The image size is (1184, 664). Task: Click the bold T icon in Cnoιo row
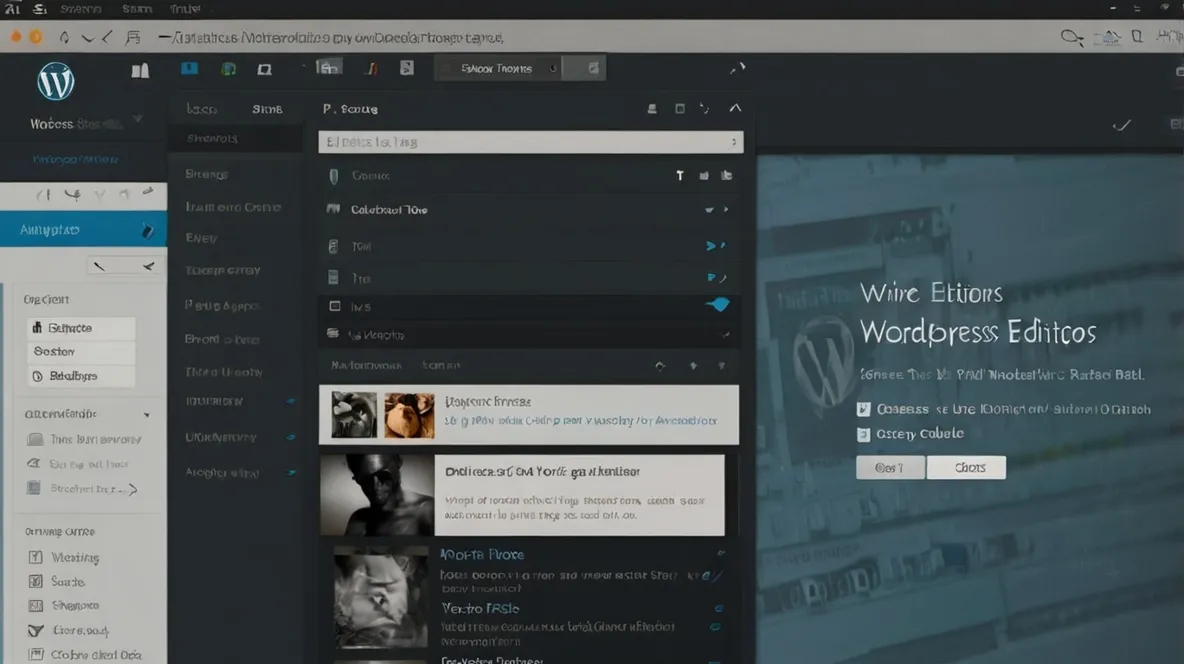pyautogui.click(x=680, y=175)
